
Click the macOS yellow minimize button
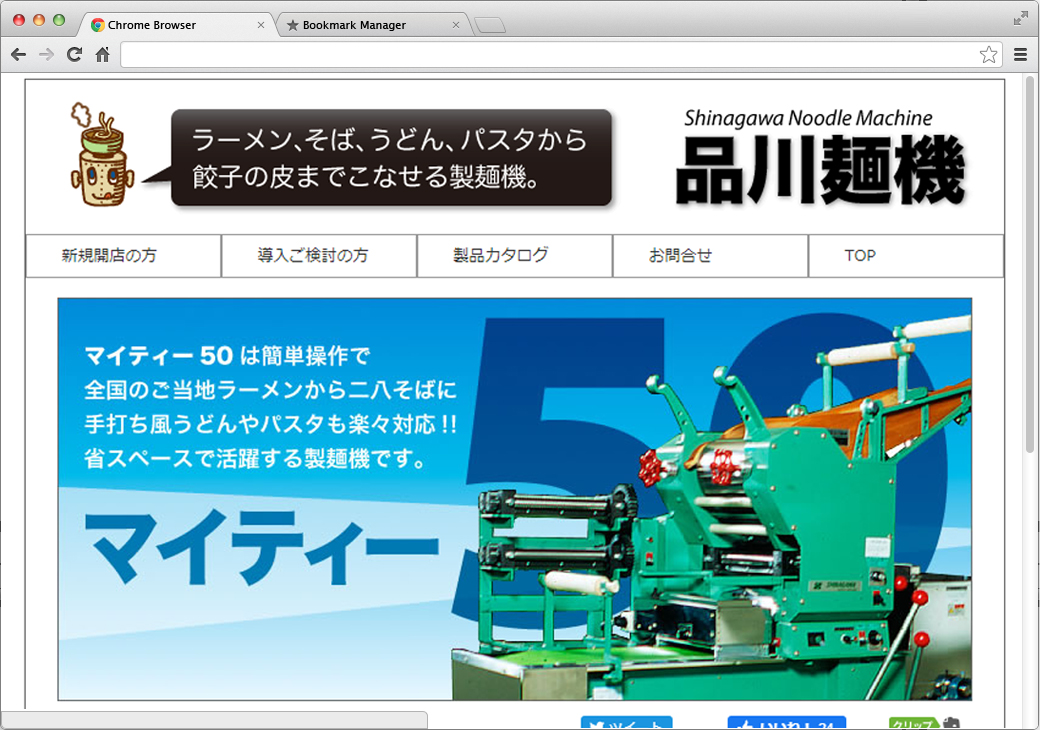39,20
